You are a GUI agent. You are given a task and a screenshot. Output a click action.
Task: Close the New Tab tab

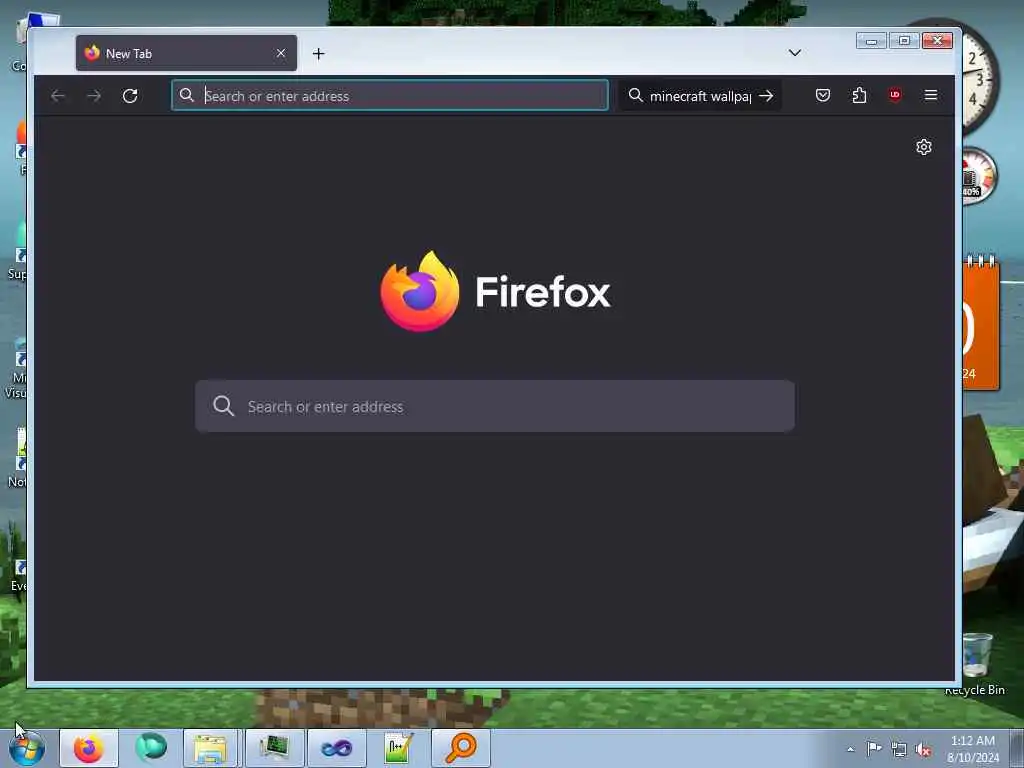pos(281,53)
